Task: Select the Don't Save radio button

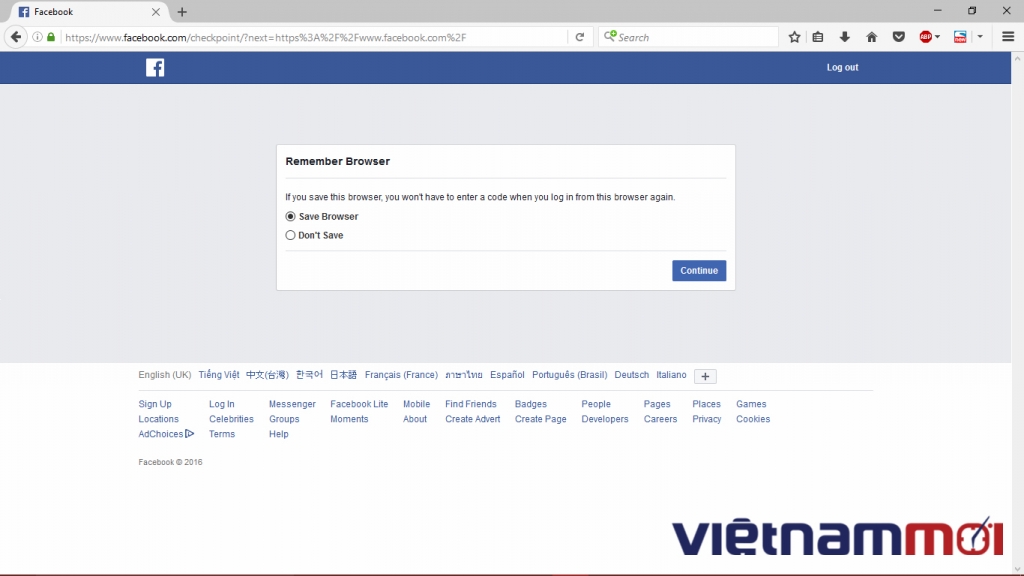Action: (290, 235)
